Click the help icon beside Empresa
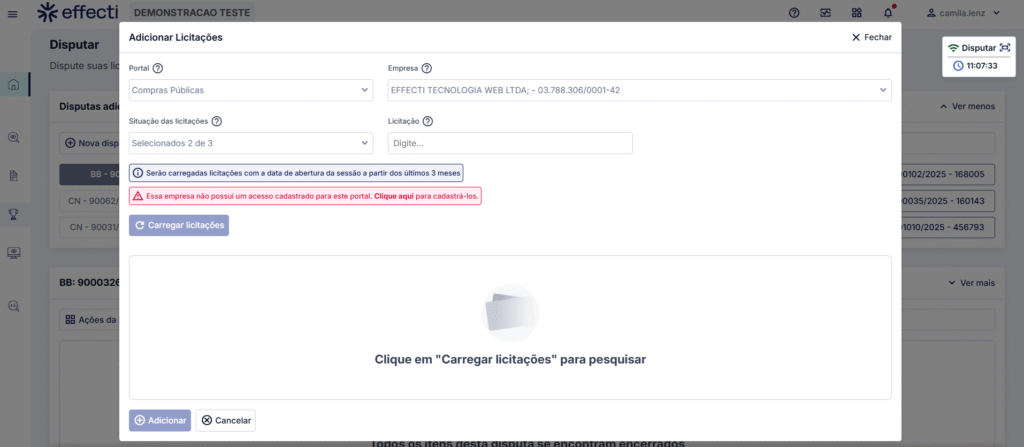This screenshot has height=447, width=1024. point(427,68)
